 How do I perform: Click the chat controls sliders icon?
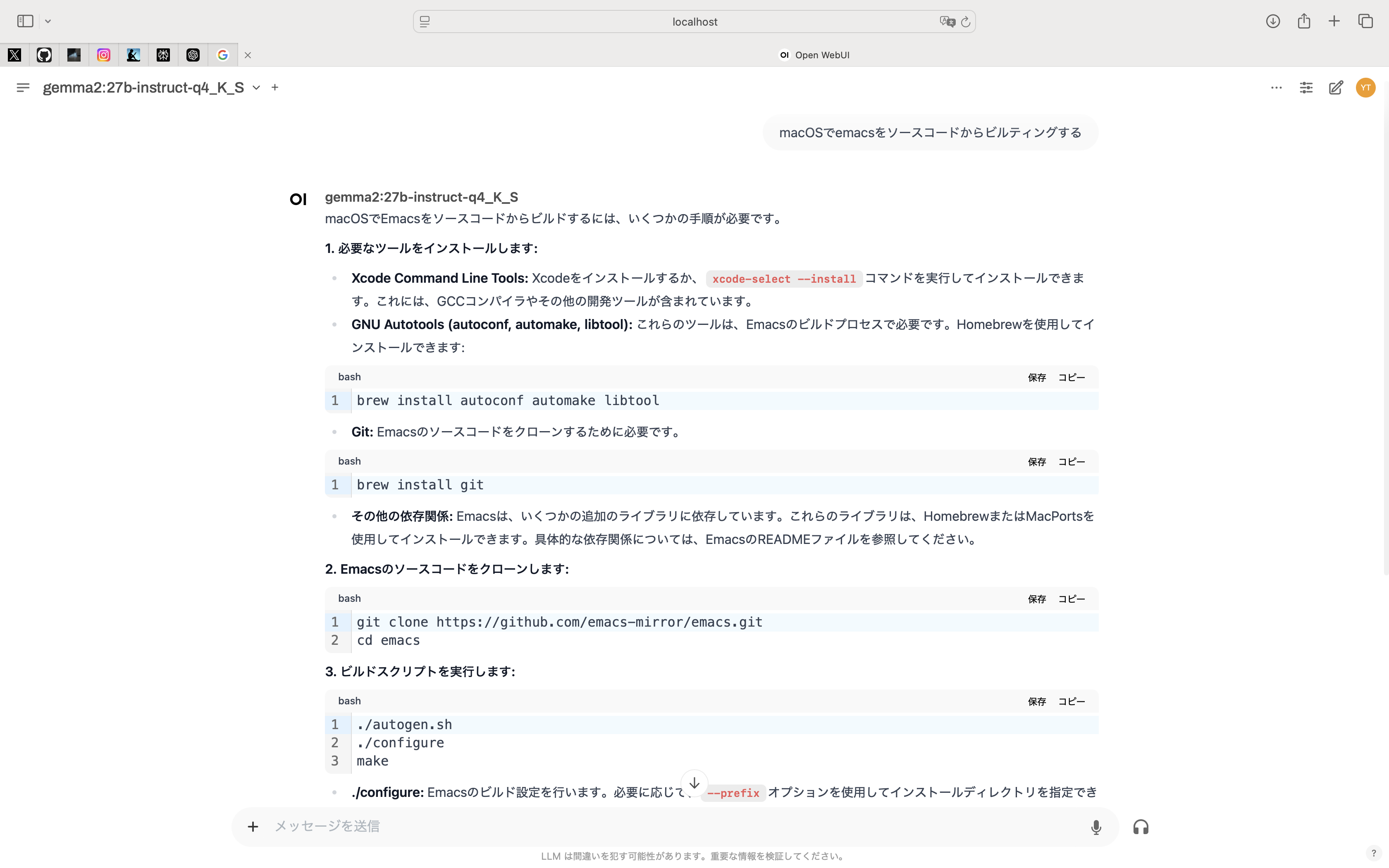[x=1306, y=88]
